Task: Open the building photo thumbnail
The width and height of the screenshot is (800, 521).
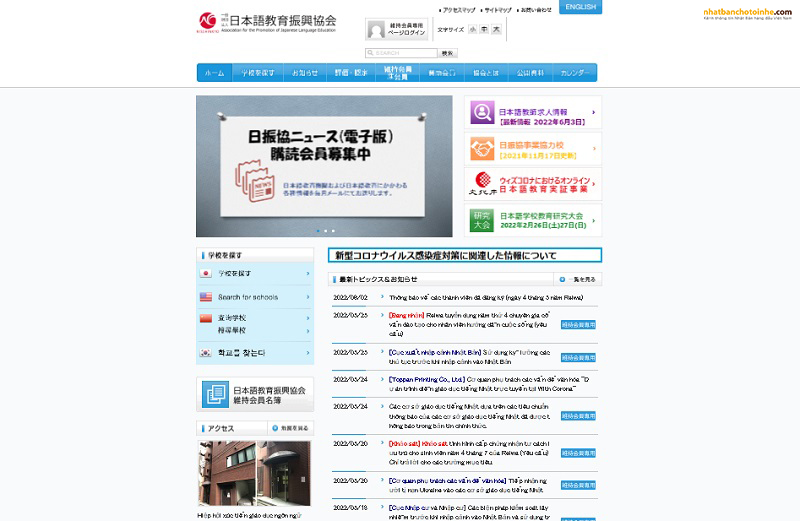Action: [x=255, y=474]
